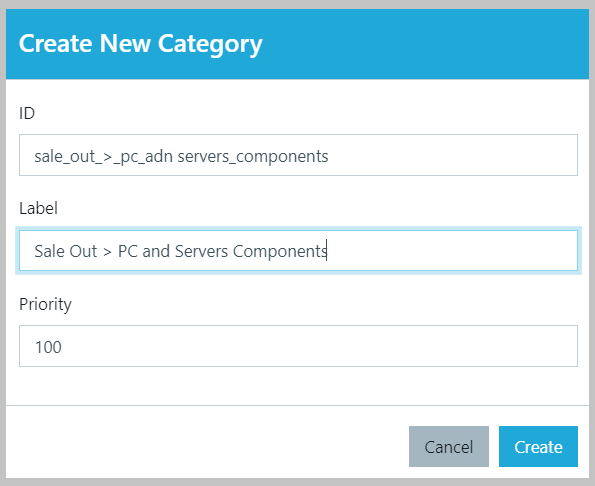Image resolution: width=595 pixels, height=486 pixels.
Task: Click the Create button
Action: click(538, 447)
